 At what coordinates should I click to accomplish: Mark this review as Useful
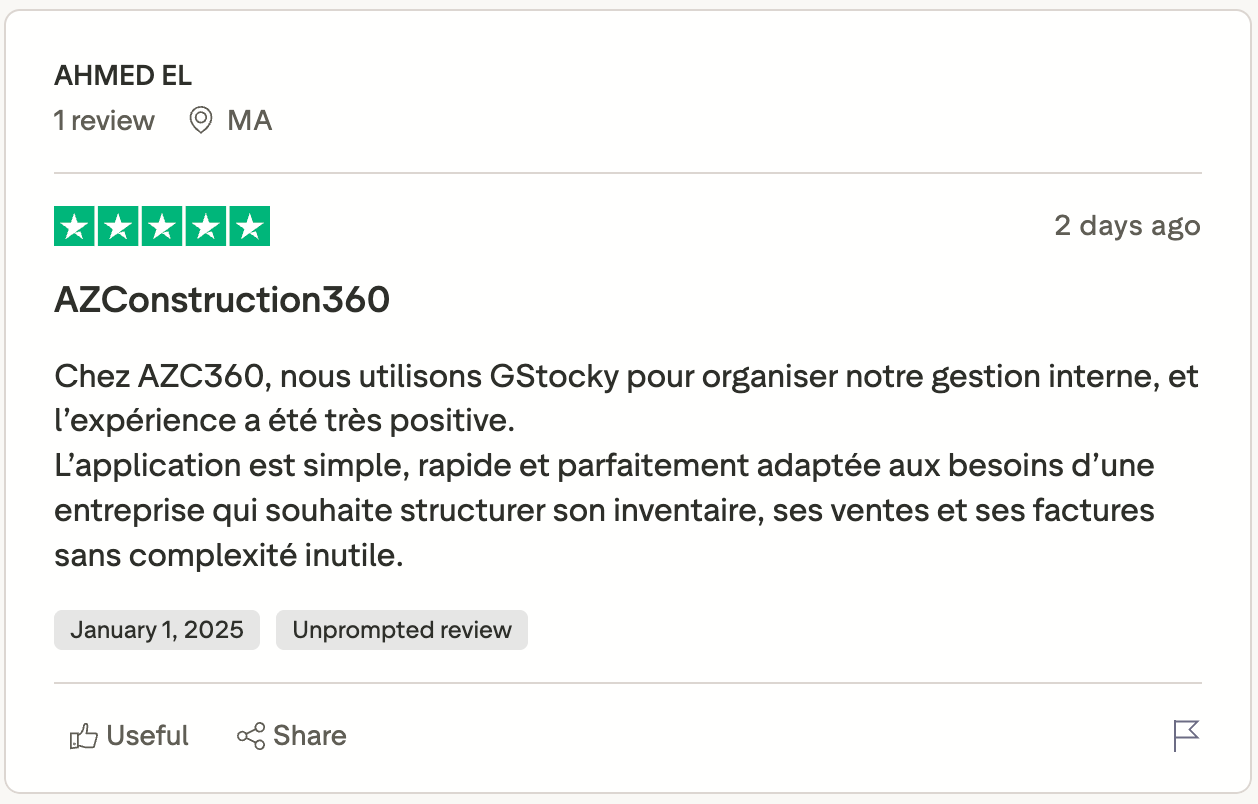pos(128,736)
